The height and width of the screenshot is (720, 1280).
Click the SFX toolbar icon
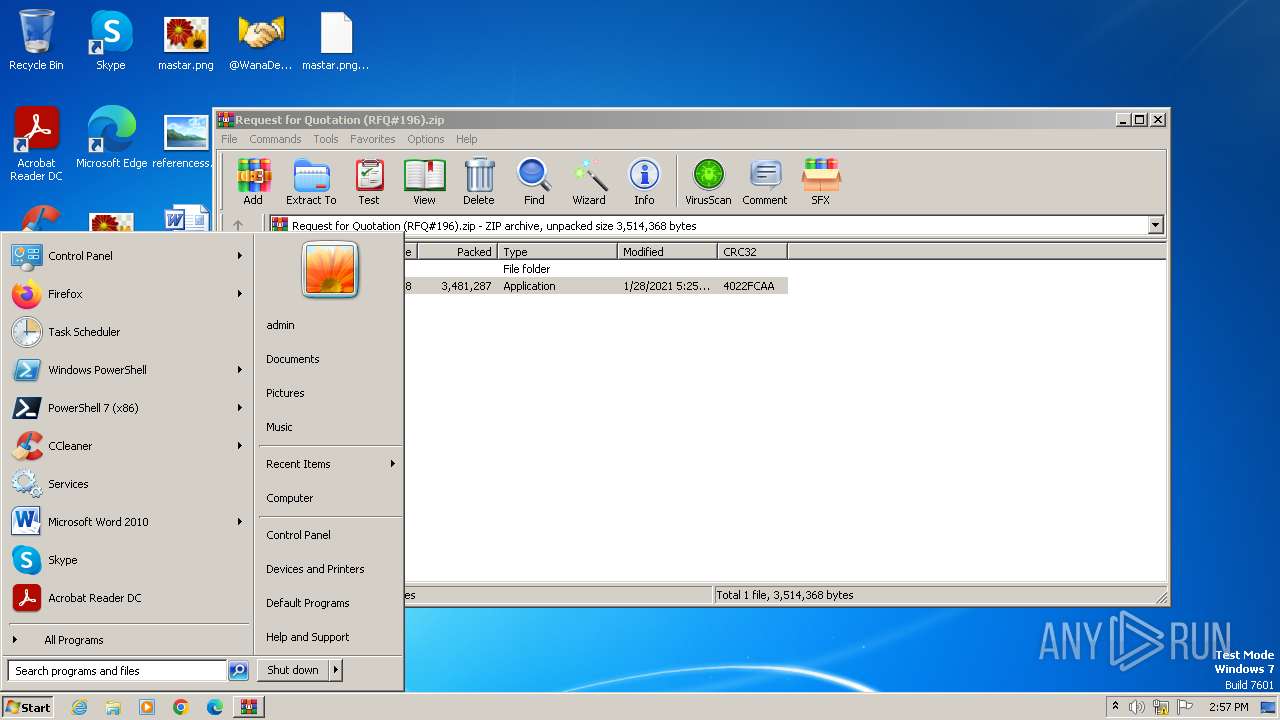tap(821, 181)
